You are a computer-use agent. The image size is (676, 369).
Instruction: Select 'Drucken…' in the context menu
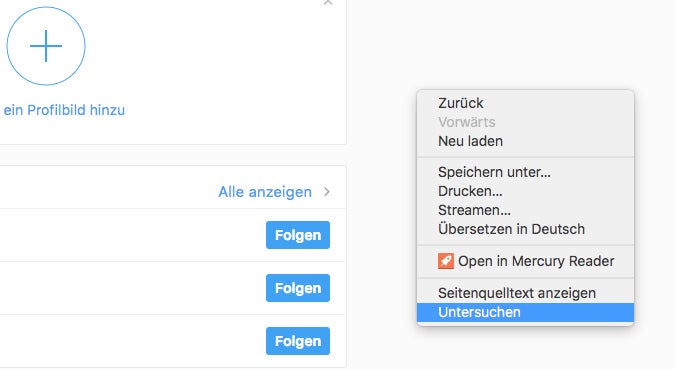tap(525, 191)
